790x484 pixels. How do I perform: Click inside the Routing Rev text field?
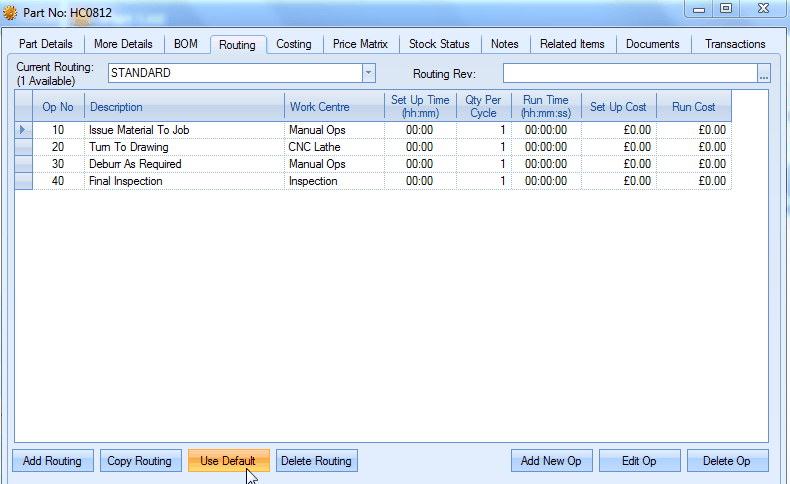pyautogui.click(x=630, y=73)
